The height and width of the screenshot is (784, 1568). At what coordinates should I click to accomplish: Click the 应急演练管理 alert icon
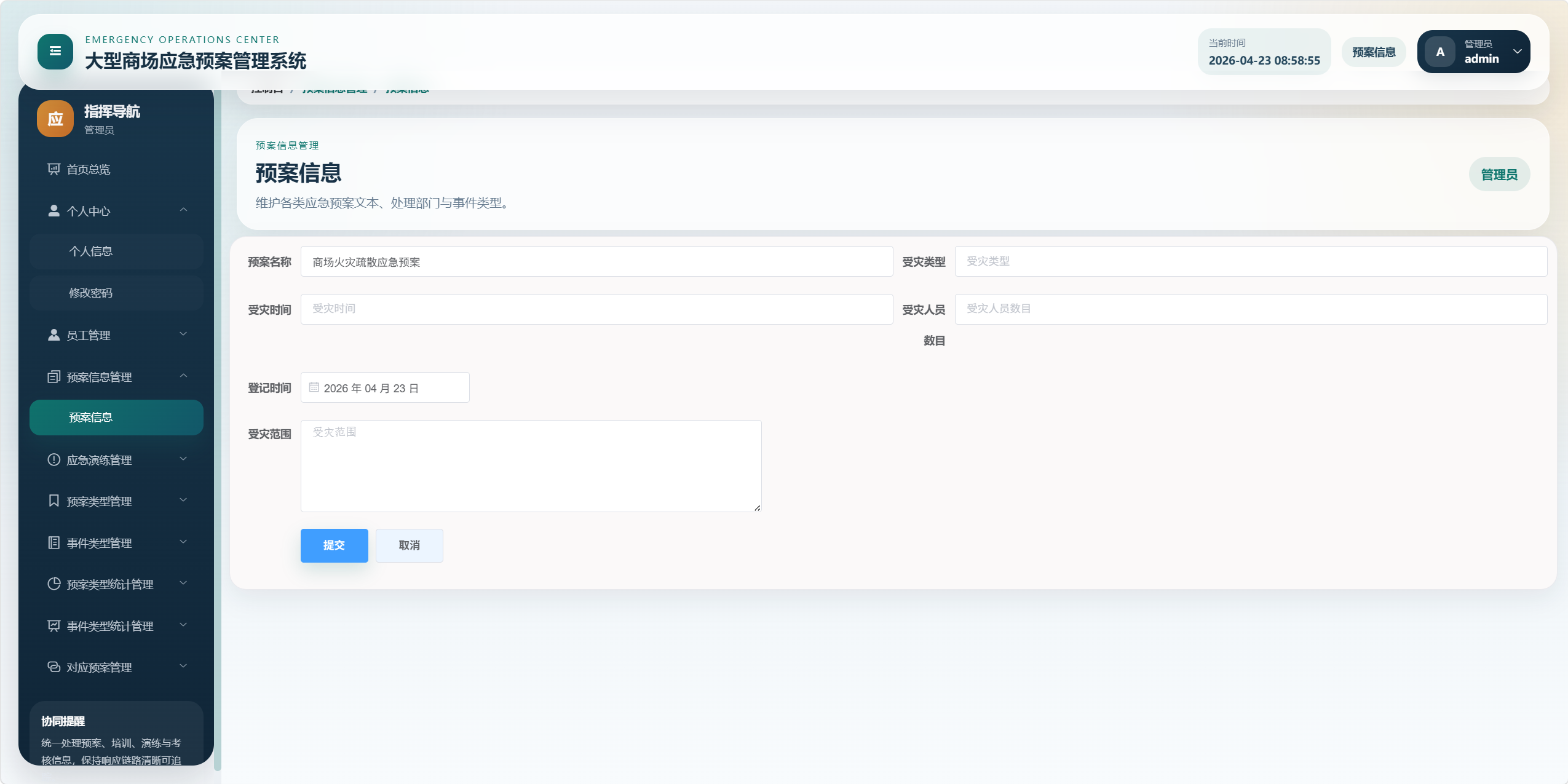pyautogui.click(x=54, y=460)
